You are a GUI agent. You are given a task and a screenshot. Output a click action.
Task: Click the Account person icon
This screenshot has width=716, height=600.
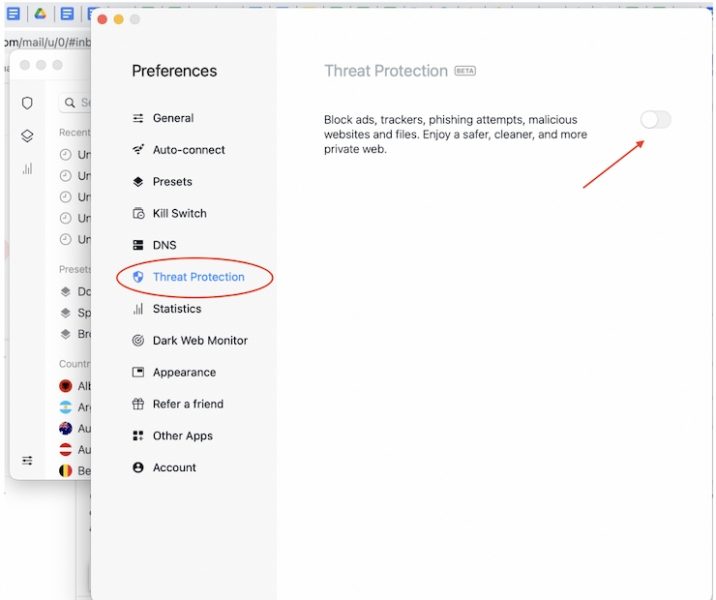coord(138,468)
